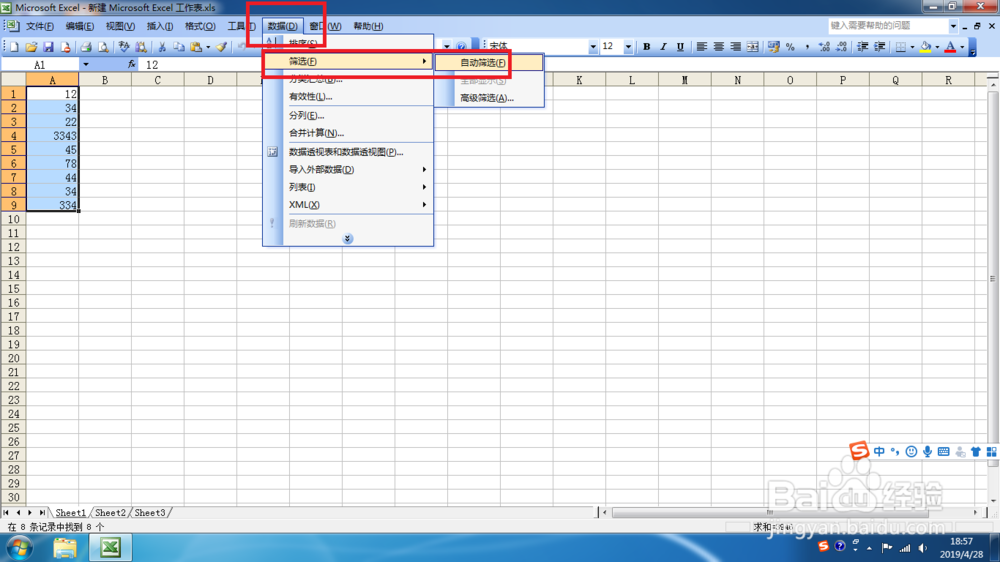1000x562 pixels.
Task: Toggle Underline formatting button
Action: pyautogui.click(x=680, y=47)
